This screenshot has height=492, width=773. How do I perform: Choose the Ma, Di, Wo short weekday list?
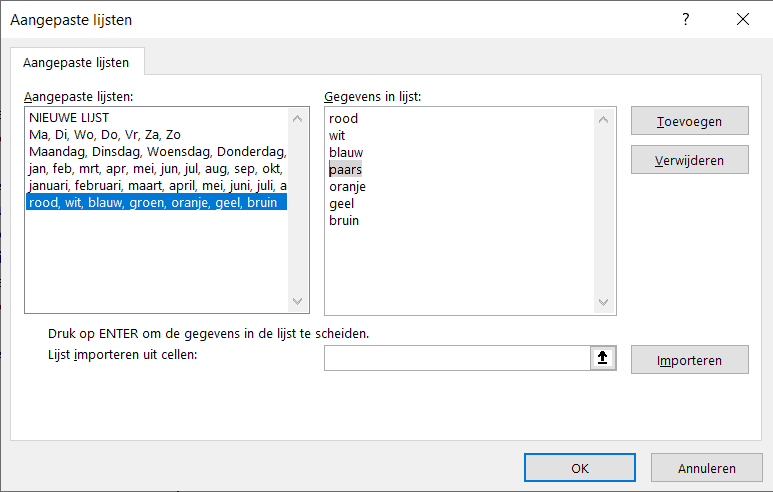click(105, 135)
